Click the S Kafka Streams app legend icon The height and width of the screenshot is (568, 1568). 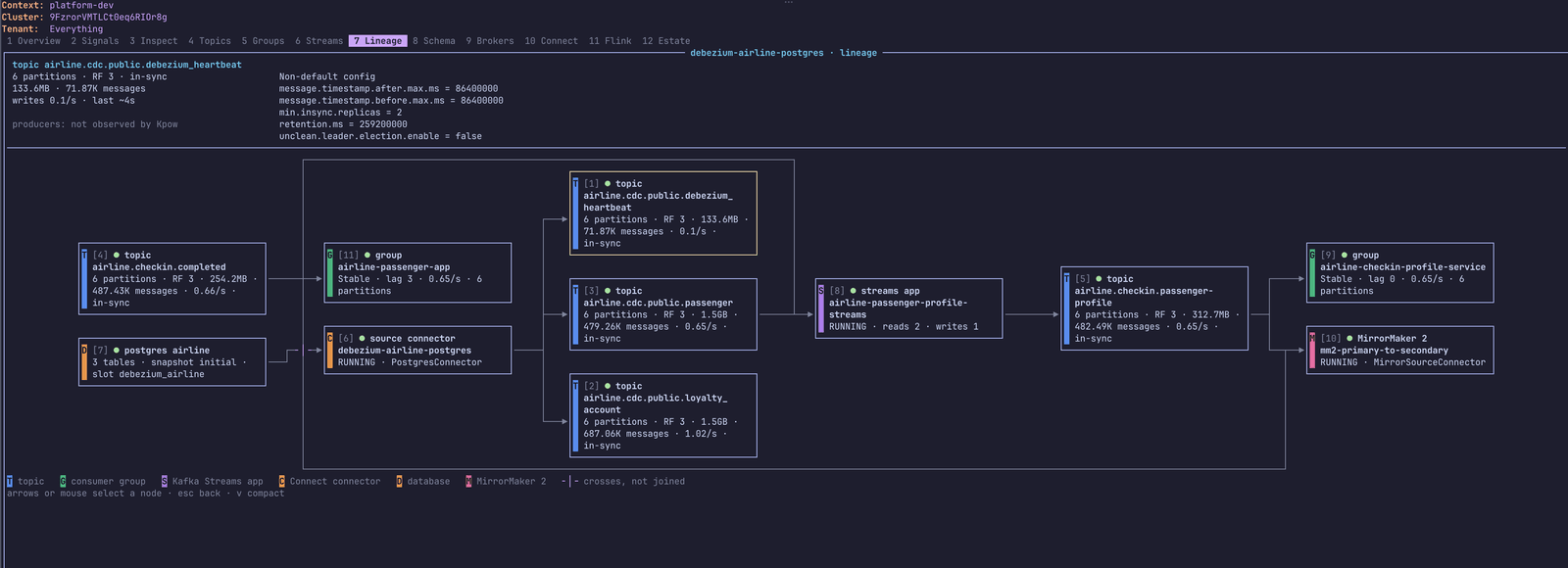pos(165,481)
